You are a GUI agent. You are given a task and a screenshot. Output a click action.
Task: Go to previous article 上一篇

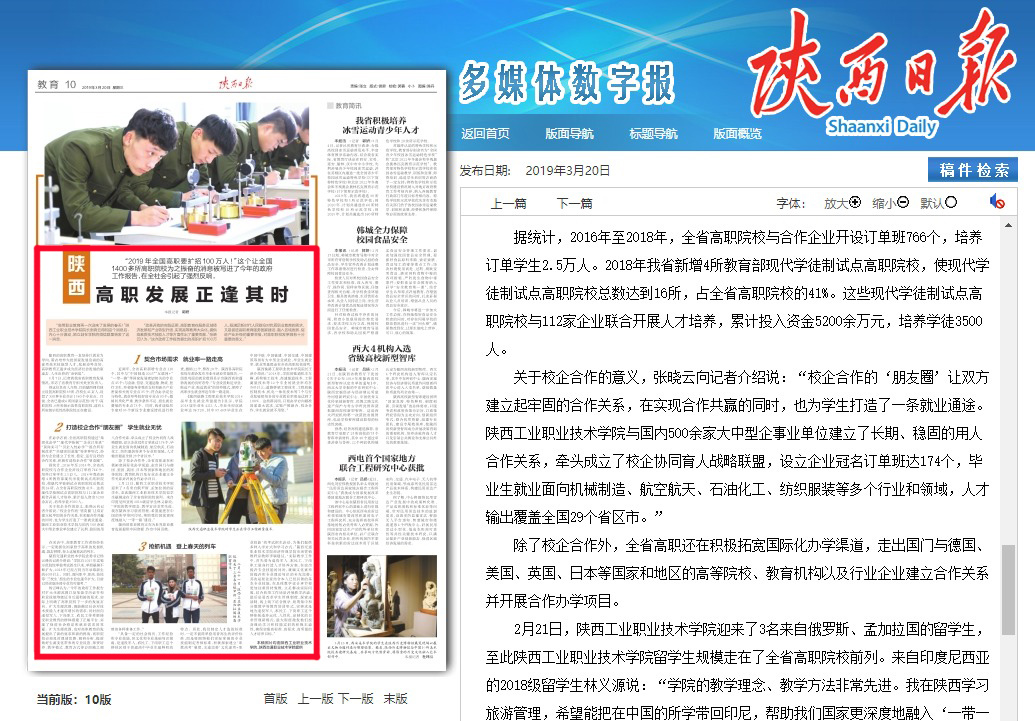[508, 203]
